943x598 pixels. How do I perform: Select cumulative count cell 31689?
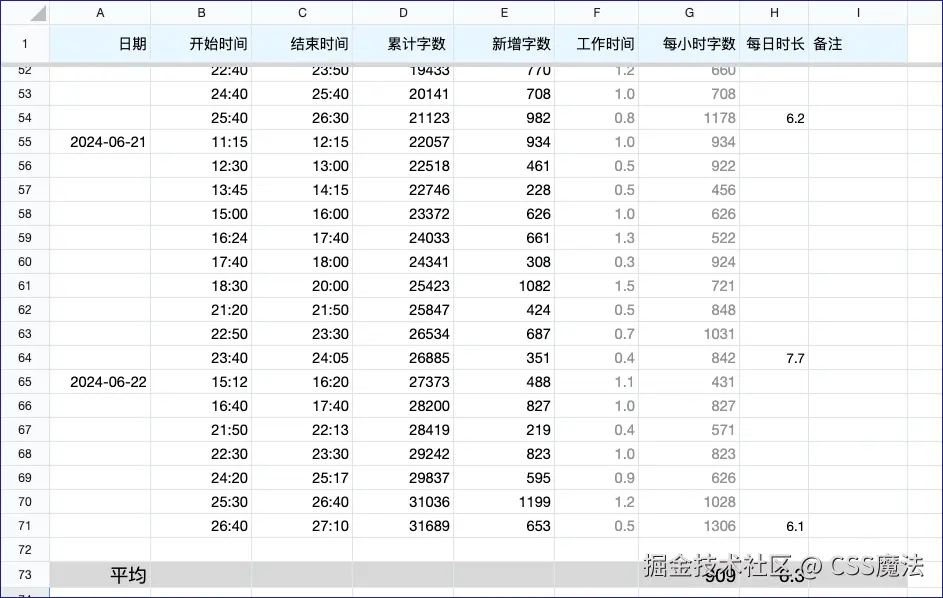[403, 526]
